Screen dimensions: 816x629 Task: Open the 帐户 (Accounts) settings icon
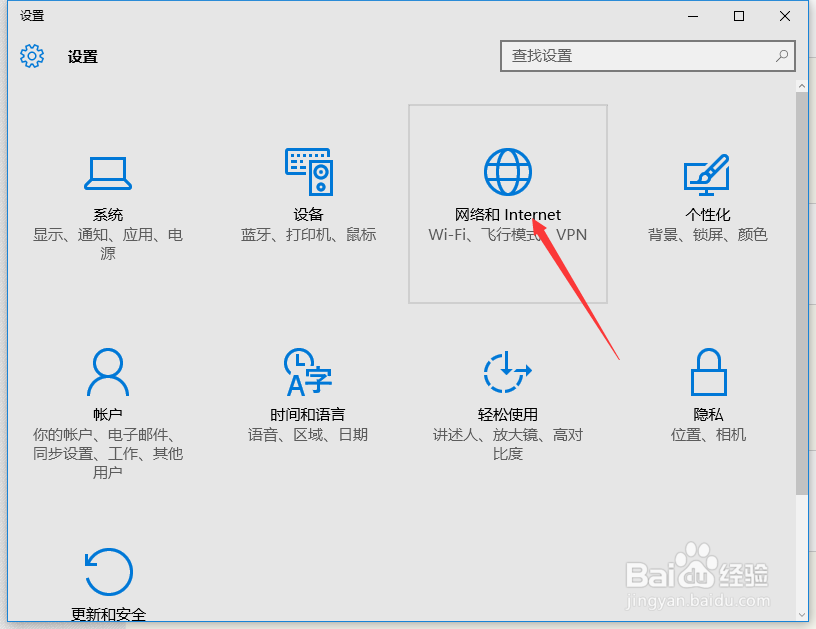click(x=108, y=372)
